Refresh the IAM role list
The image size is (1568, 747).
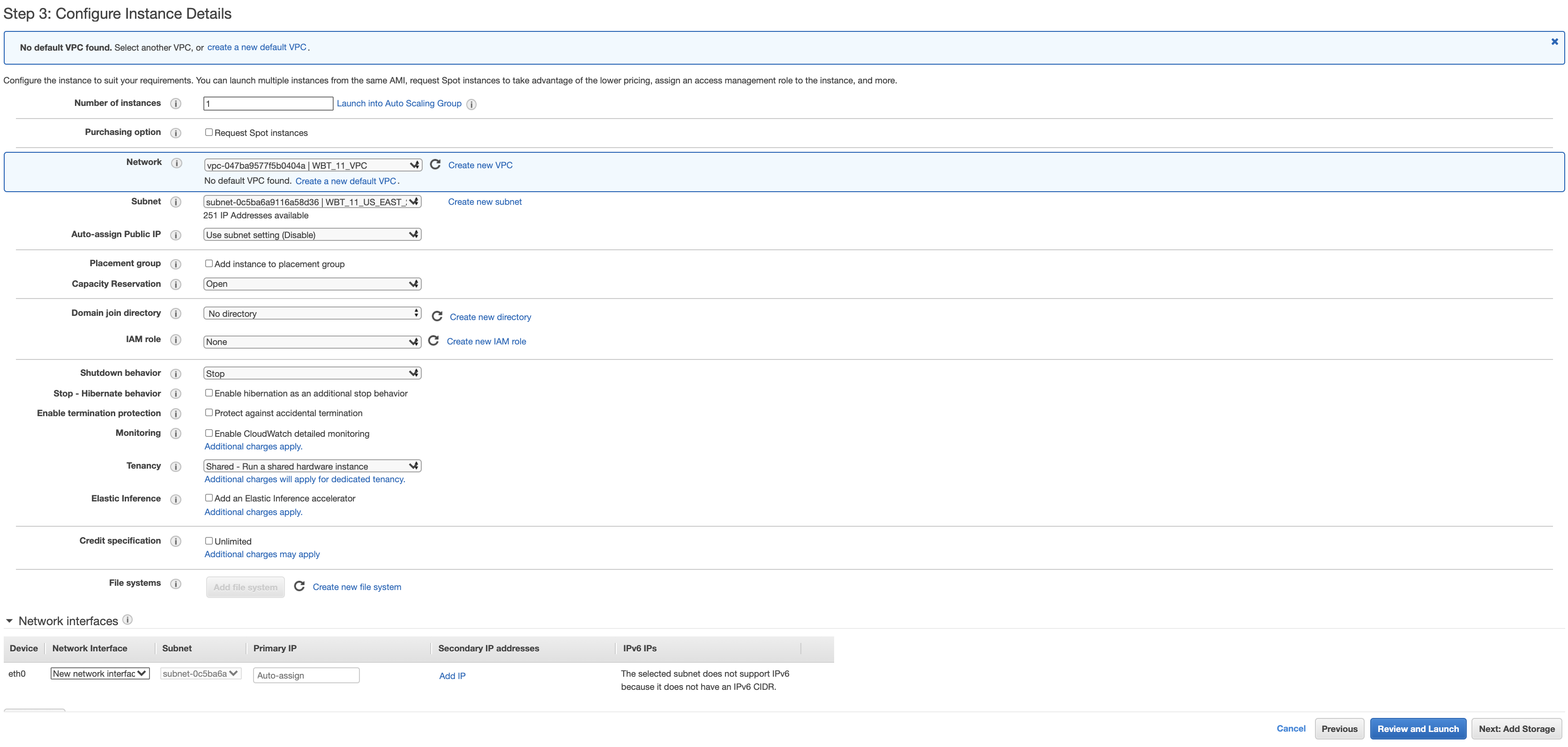433,340
